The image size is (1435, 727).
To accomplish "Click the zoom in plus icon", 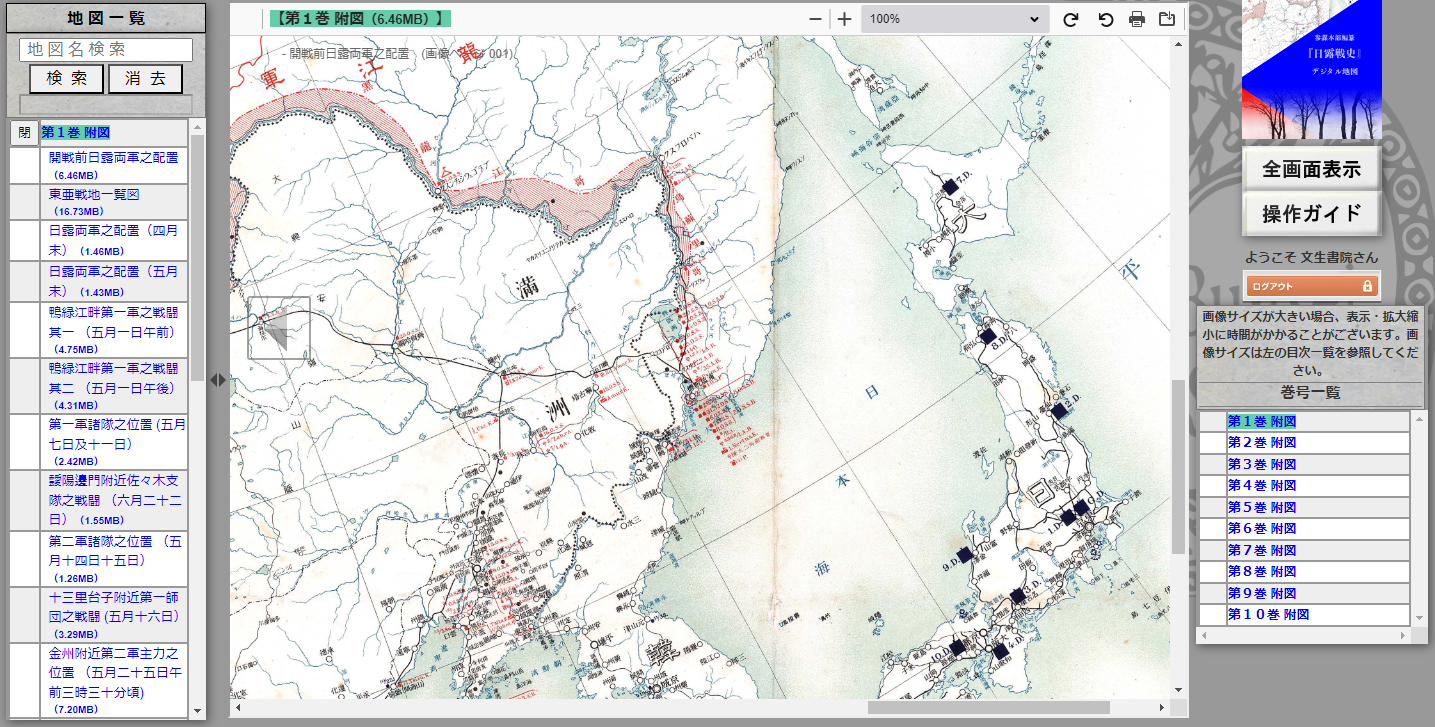I will (845, 19).
